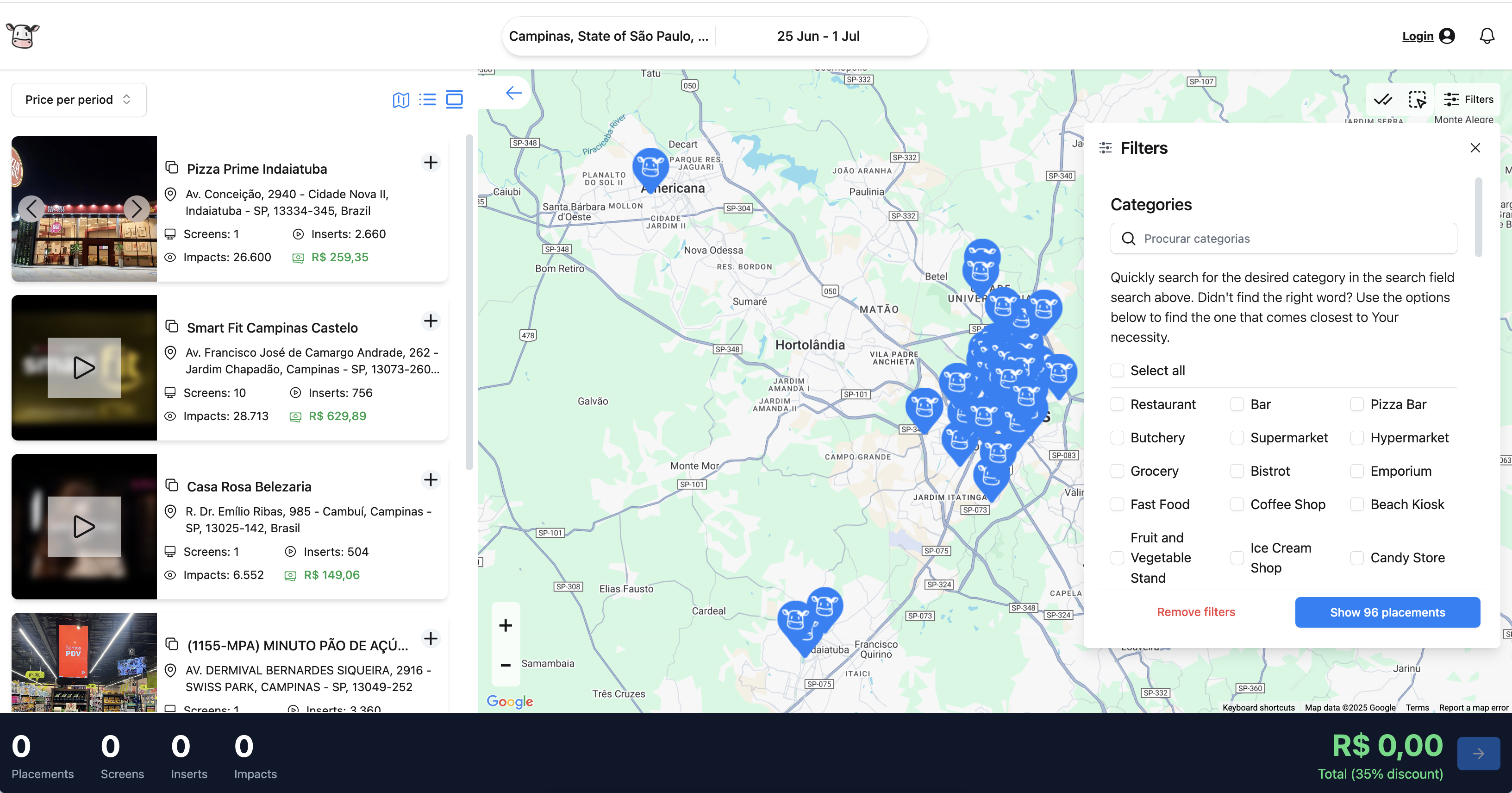Tick the Coffee Shop checkbox
The width and height of the screenshot is (1512, 793).
click(x=1237, y=504)
